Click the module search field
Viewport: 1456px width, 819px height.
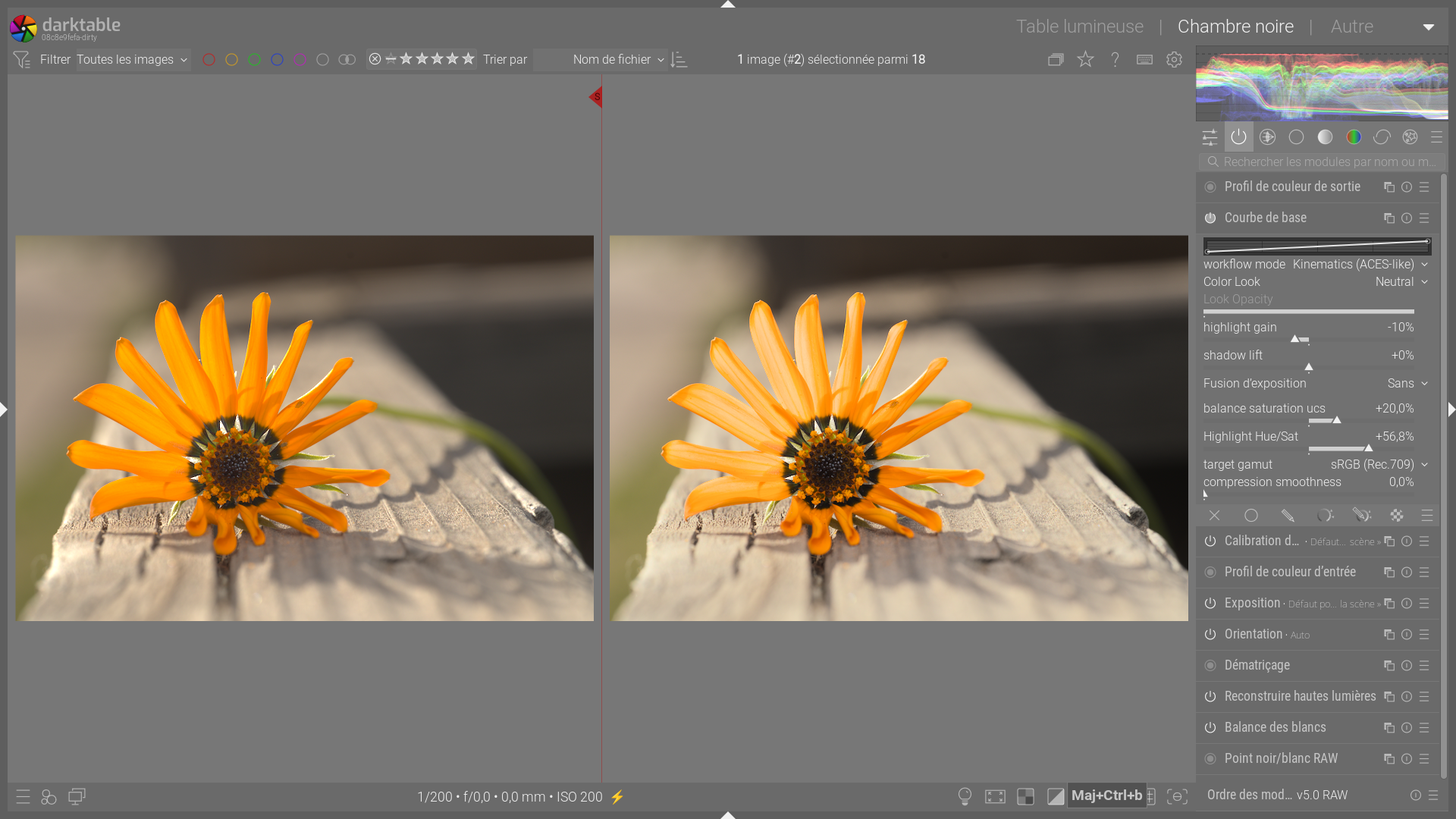[x=1327, y=162]
